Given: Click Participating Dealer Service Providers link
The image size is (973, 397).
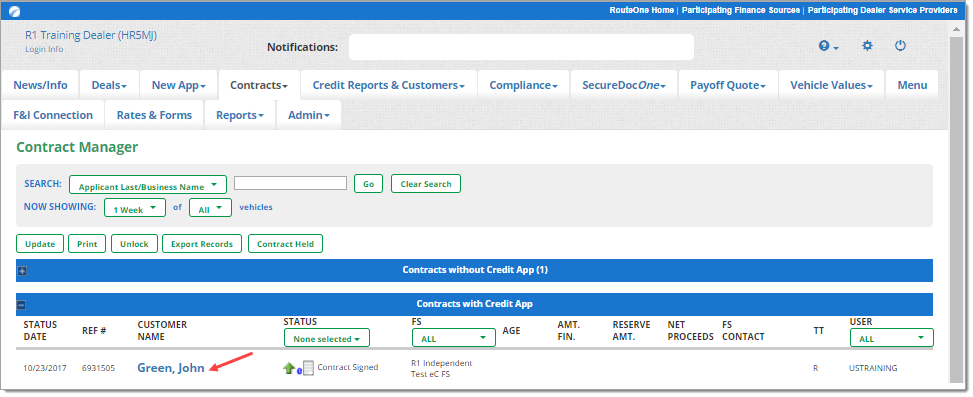Looking at the screenshot, I should (x=882, y=11).
